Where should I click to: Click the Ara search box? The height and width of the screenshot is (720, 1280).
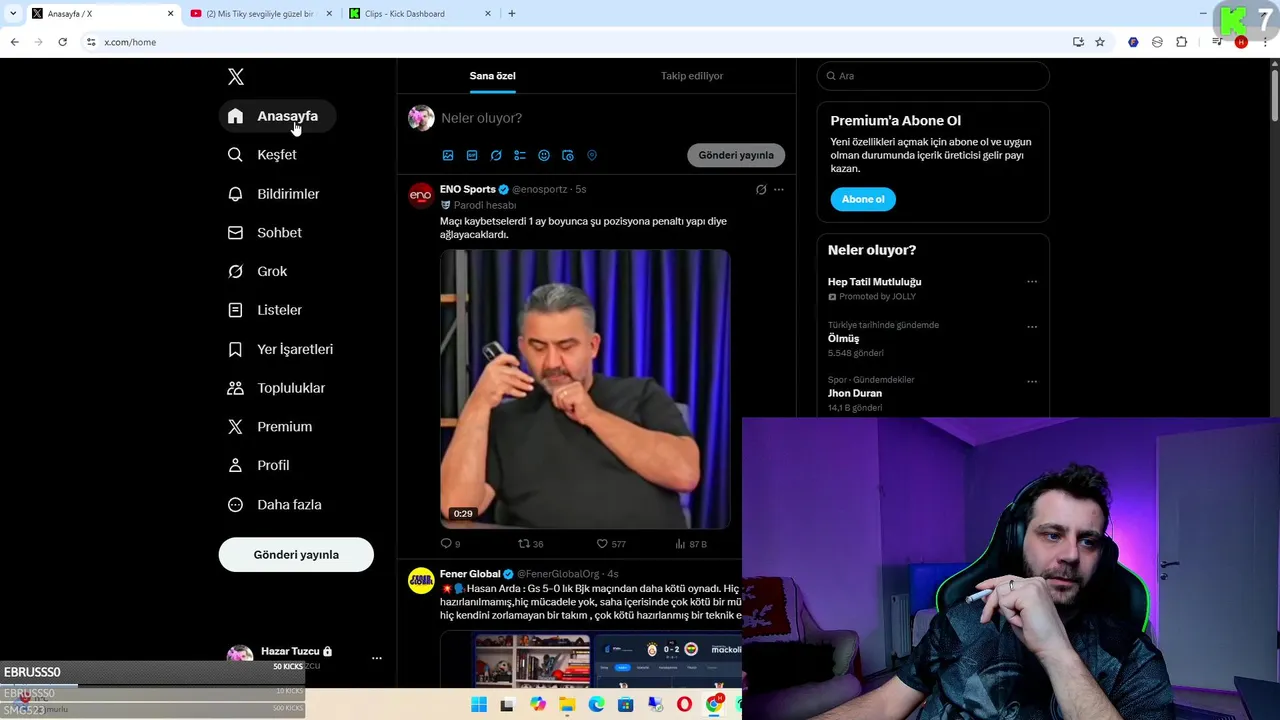pyautogui.click(x=933, y=76)
